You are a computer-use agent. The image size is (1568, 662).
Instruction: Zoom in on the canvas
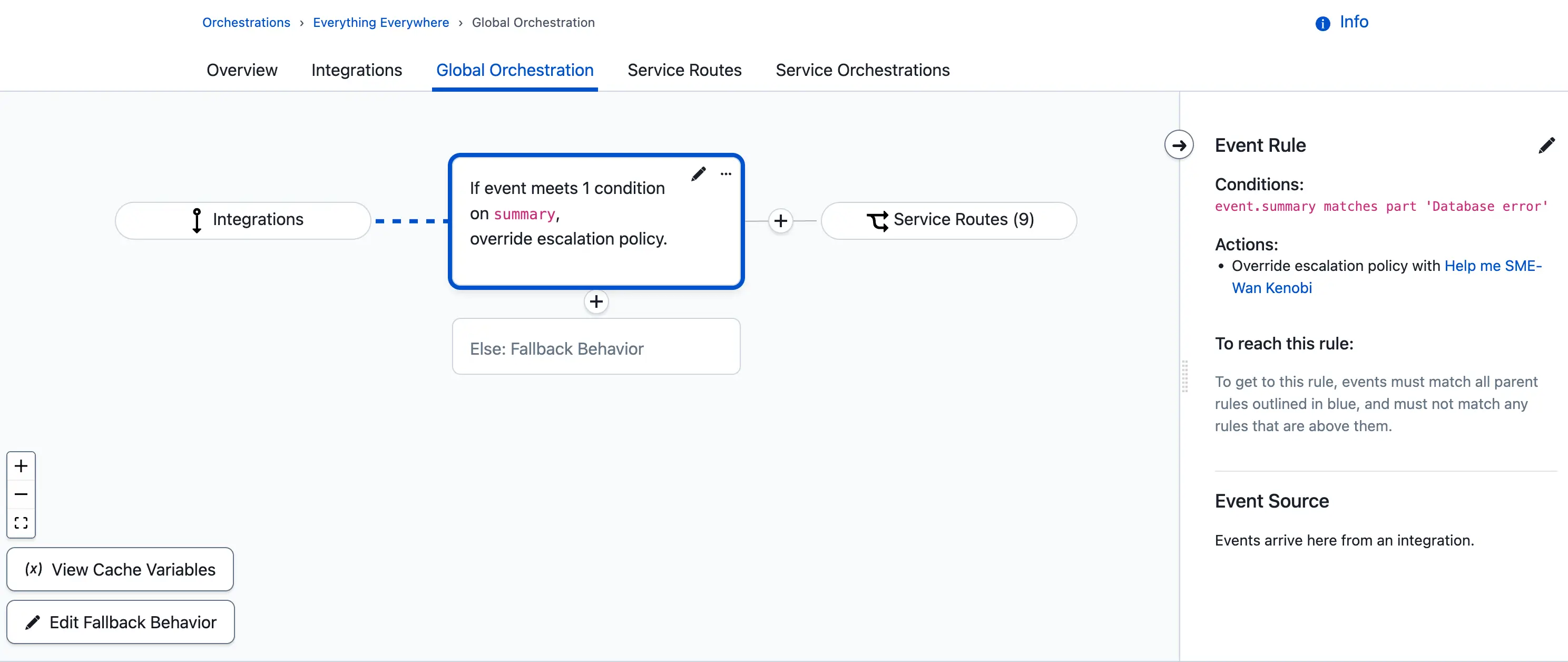tap(21, 466)
